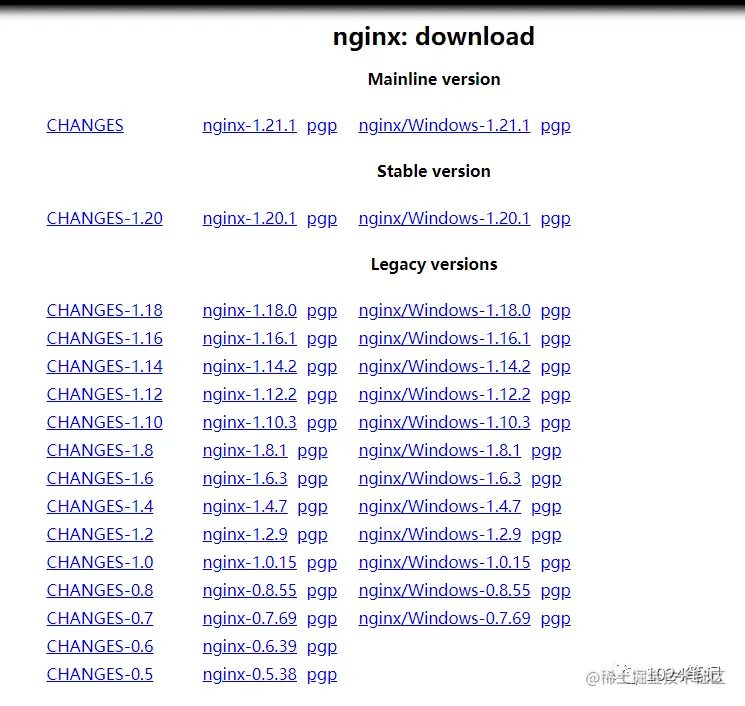Click pgp next to nginx/Windows-1.4.7
Viewport: 745px width, 706px height.
(546, 507)
